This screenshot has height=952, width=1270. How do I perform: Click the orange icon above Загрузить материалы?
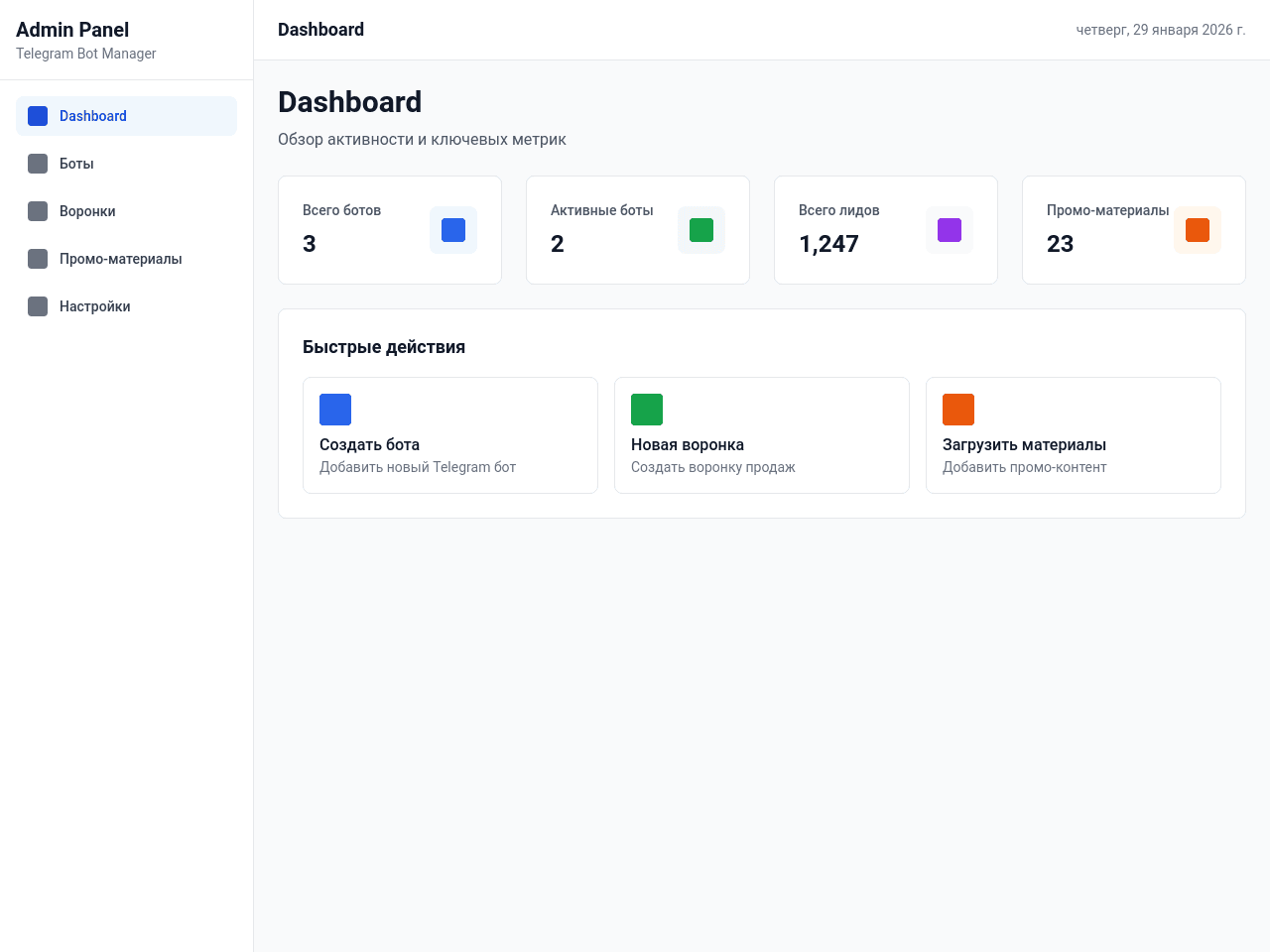click(x=958, y=410)
